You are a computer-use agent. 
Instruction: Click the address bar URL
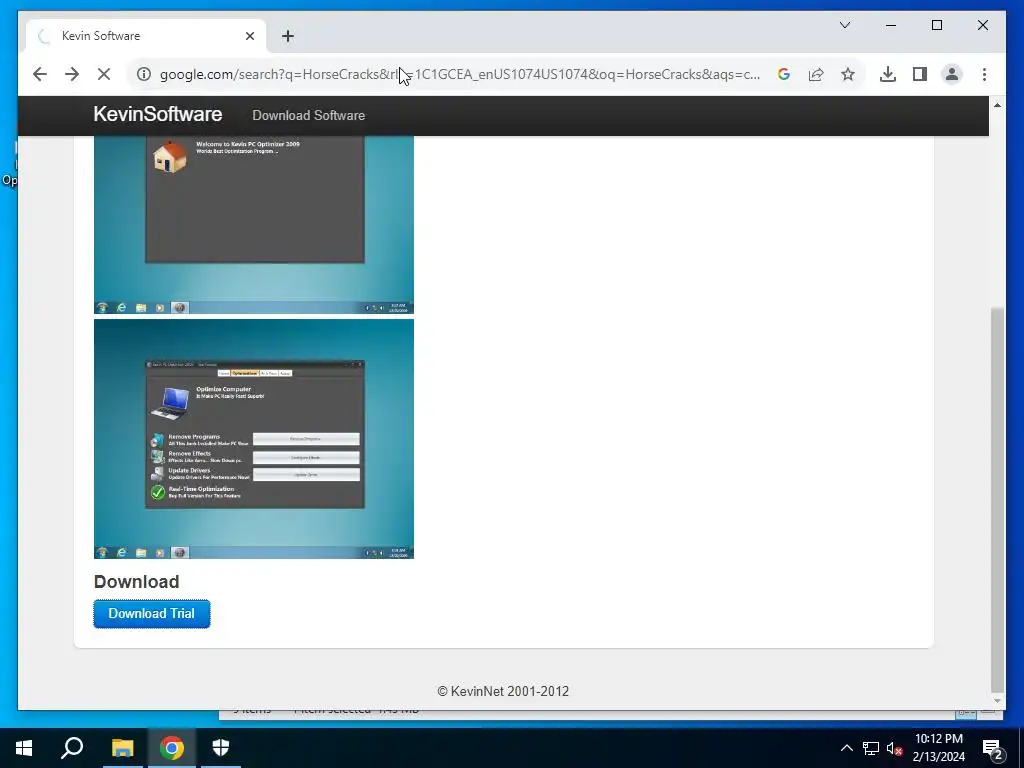pyautogui.click(x=460, y=74)
